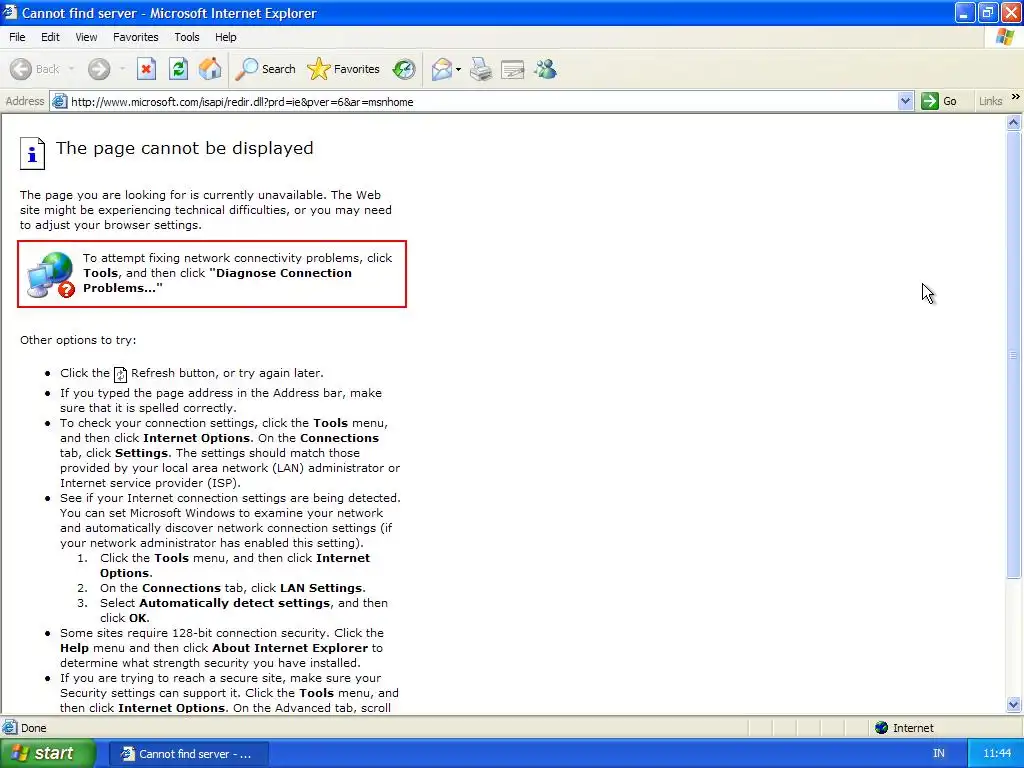Image resolution: width=1024 pixels, height=768 pixels.
Task: Click the Done page icon in the status bar
Action: (10, 728)
